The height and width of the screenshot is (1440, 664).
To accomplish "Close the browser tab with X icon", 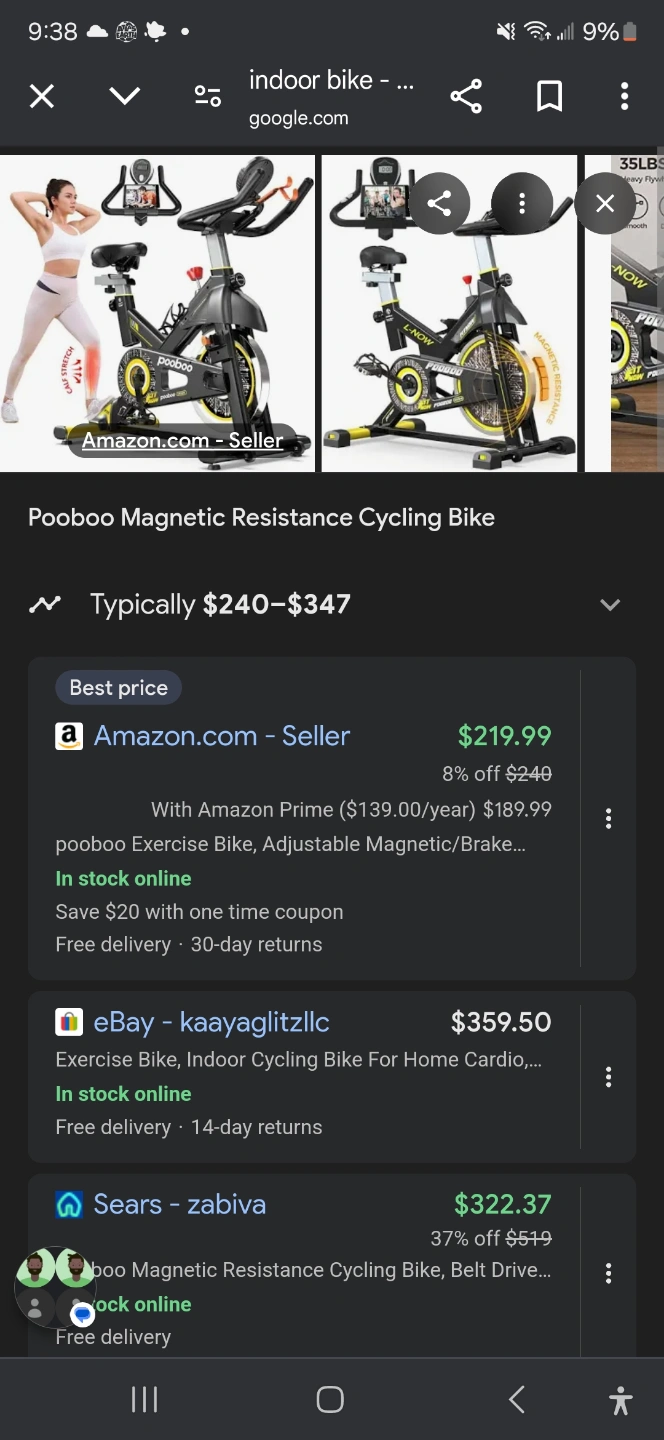I will point(42,96).
